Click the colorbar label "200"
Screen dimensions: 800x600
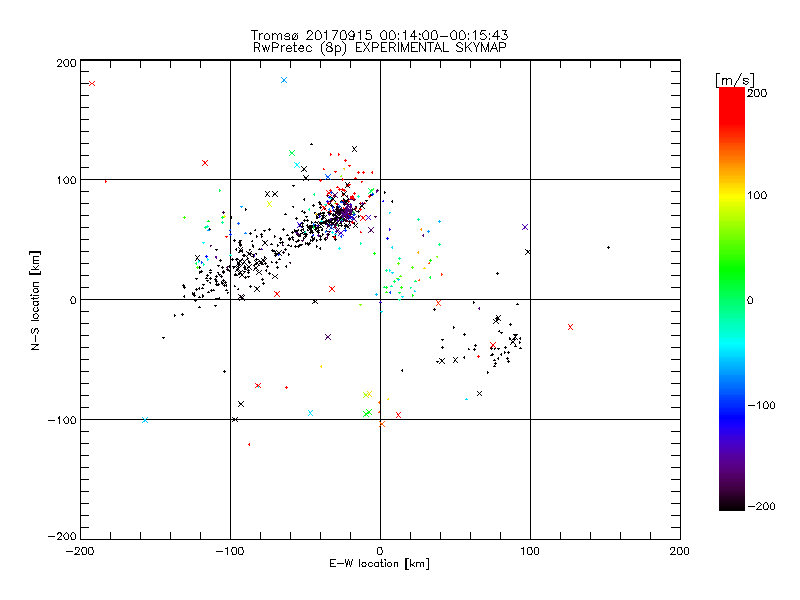[x=757, y=93]
